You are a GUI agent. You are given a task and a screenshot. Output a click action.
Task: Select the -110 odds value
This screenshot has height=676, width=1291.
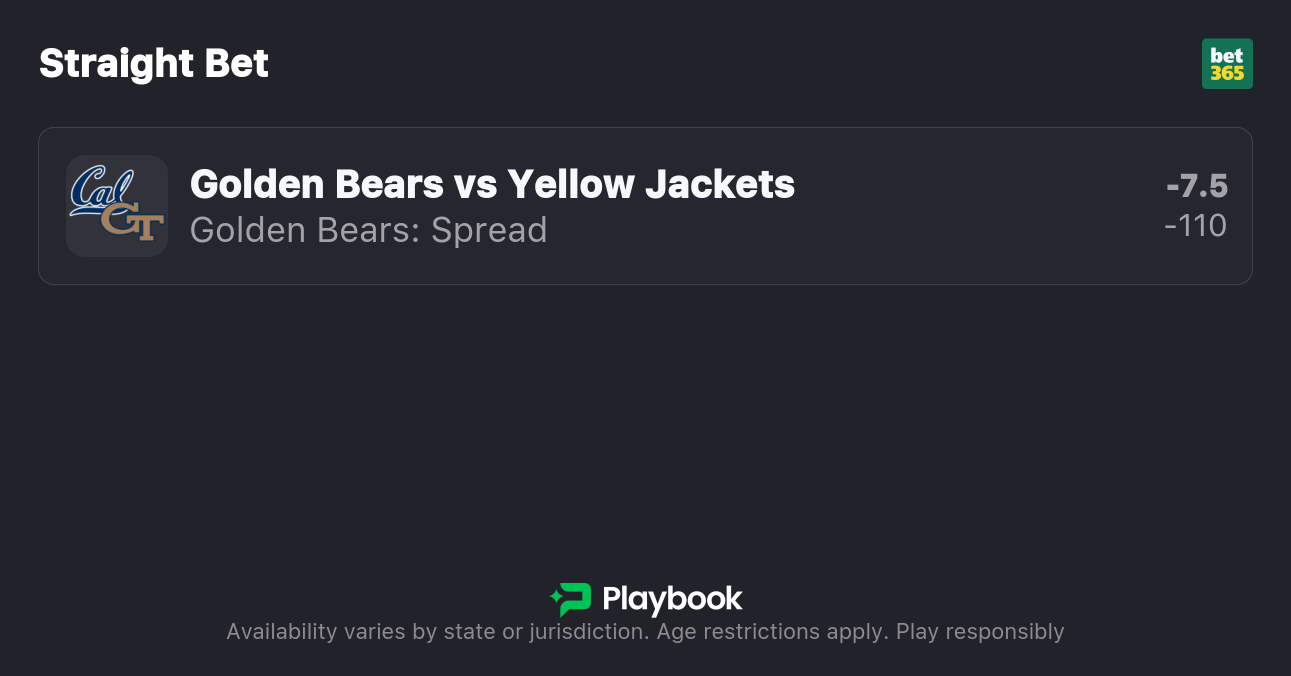(x=1195, y=226)
